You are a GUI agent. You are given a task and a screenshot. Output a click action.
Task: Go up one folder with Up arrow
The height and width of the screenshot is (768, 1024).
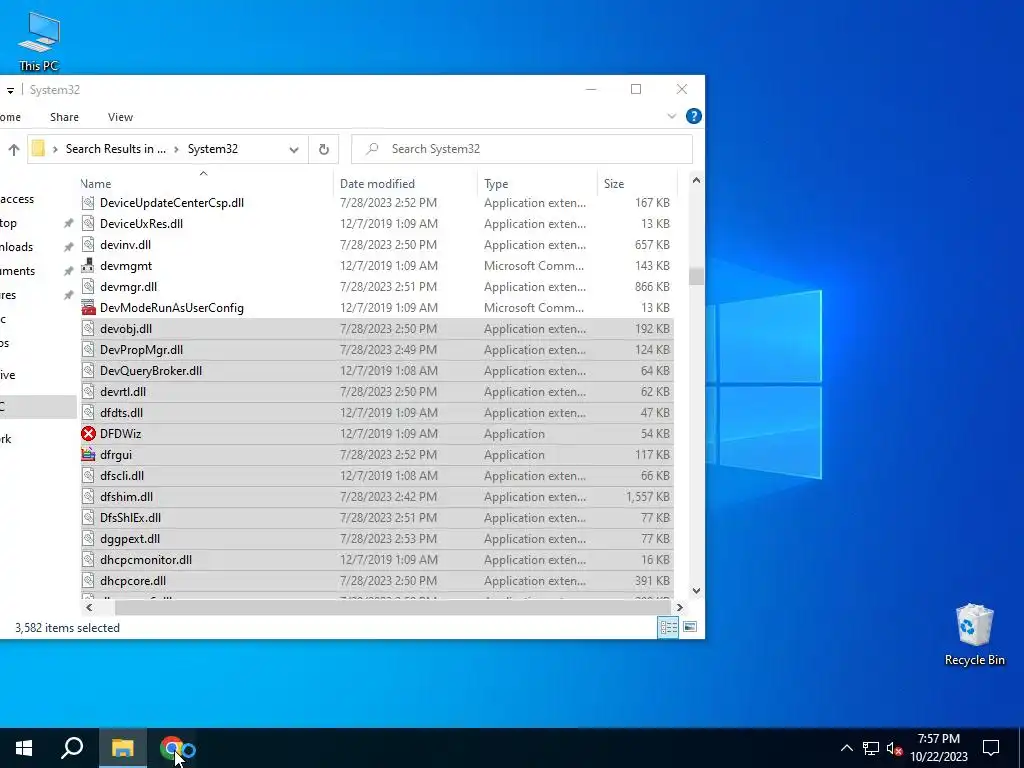coord(14,150)
